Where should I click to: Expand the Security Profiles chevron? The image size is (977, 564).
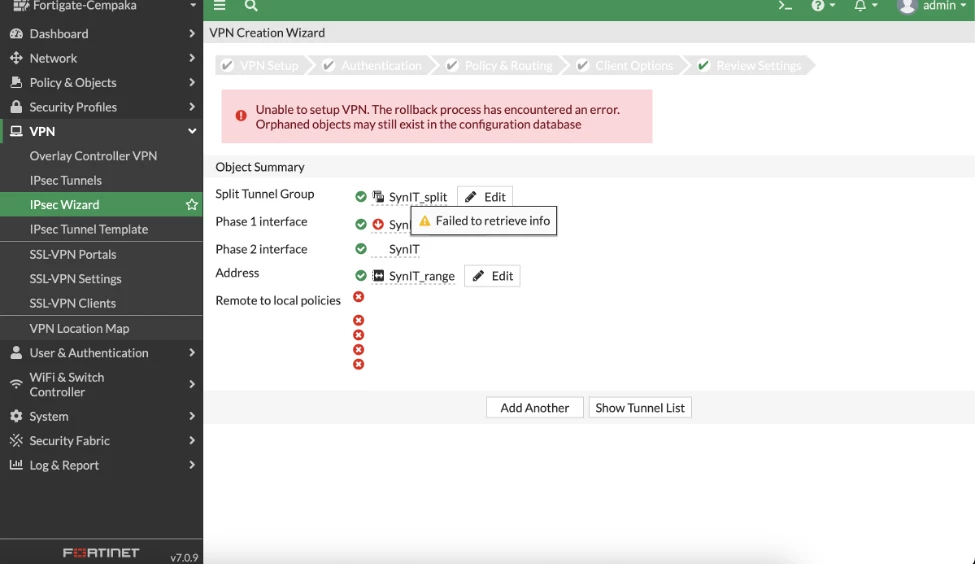coord(192,107)
